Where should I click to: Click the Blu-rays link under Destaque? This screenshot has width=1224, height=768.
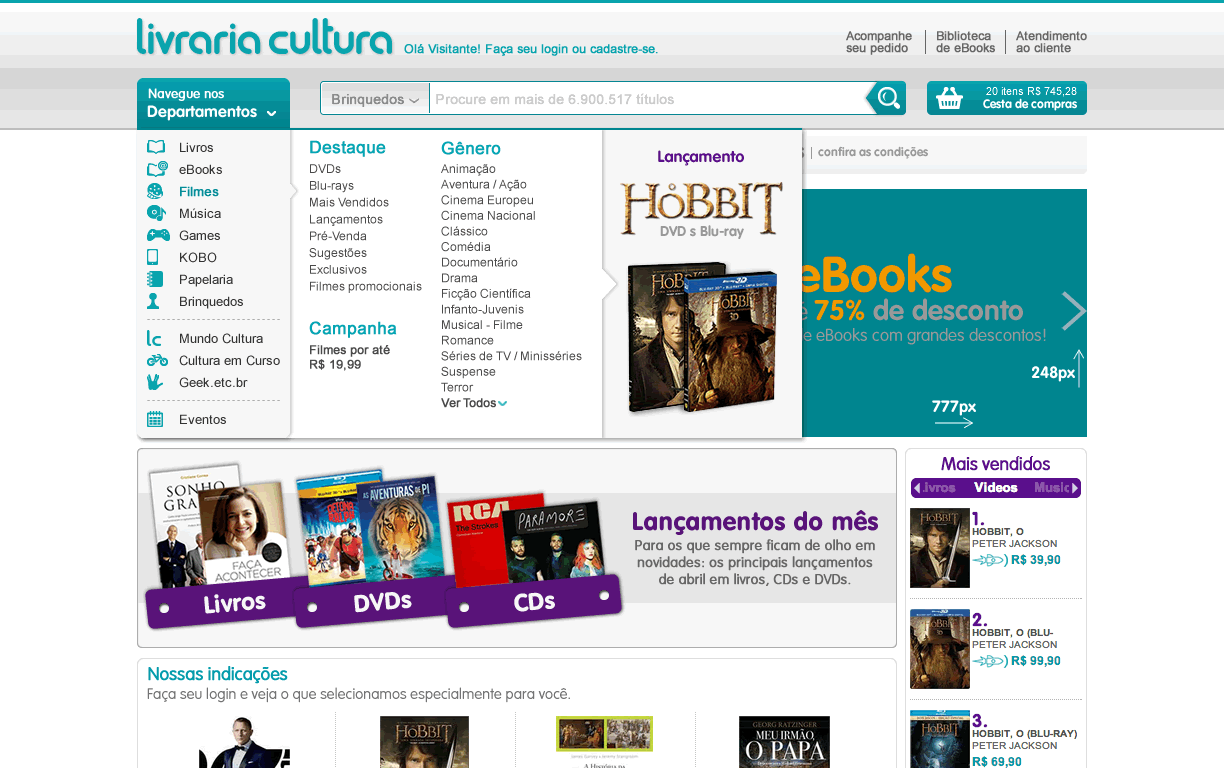331,186
